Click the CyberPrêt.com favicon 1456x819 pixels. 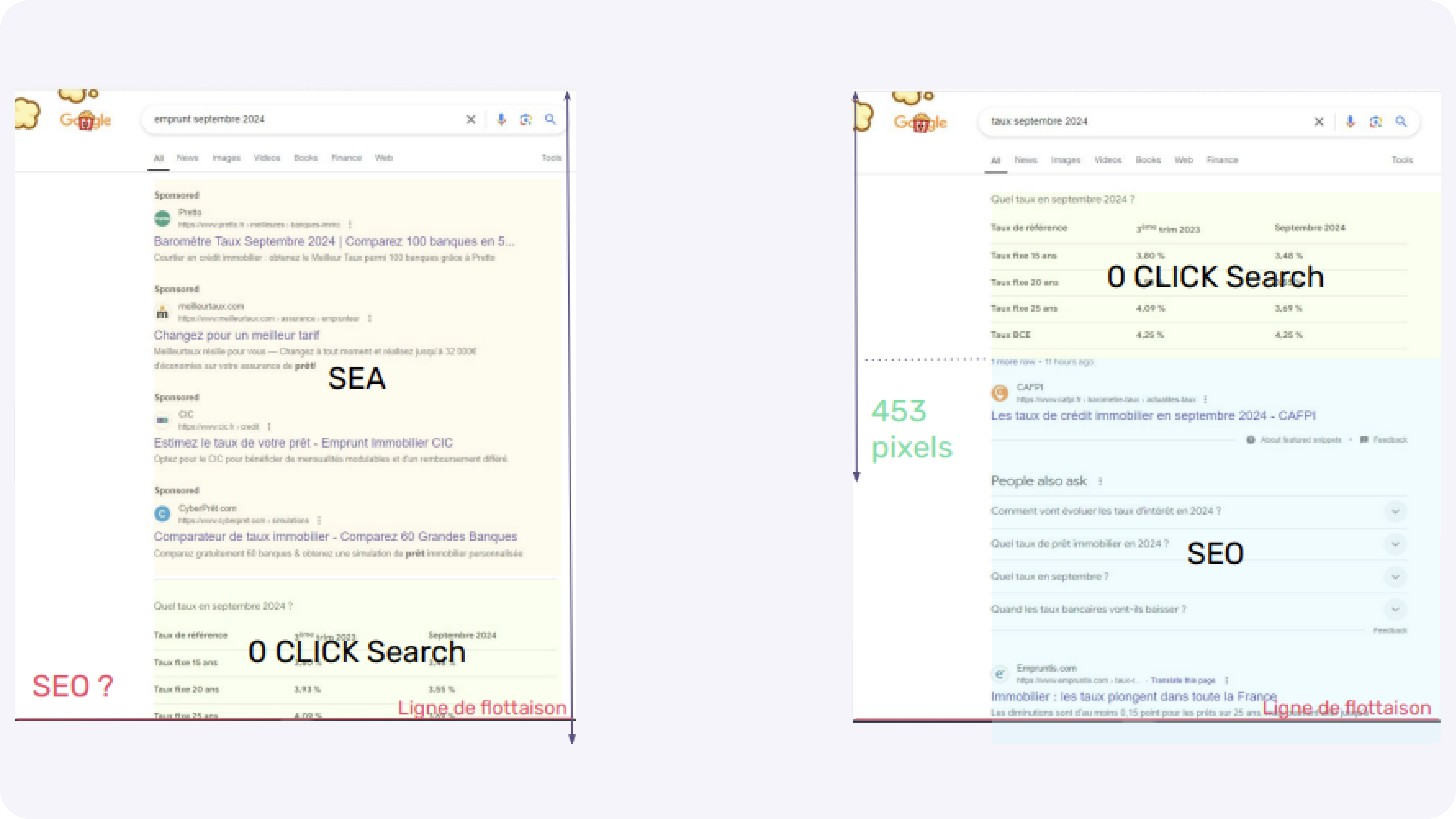[162, 514]
